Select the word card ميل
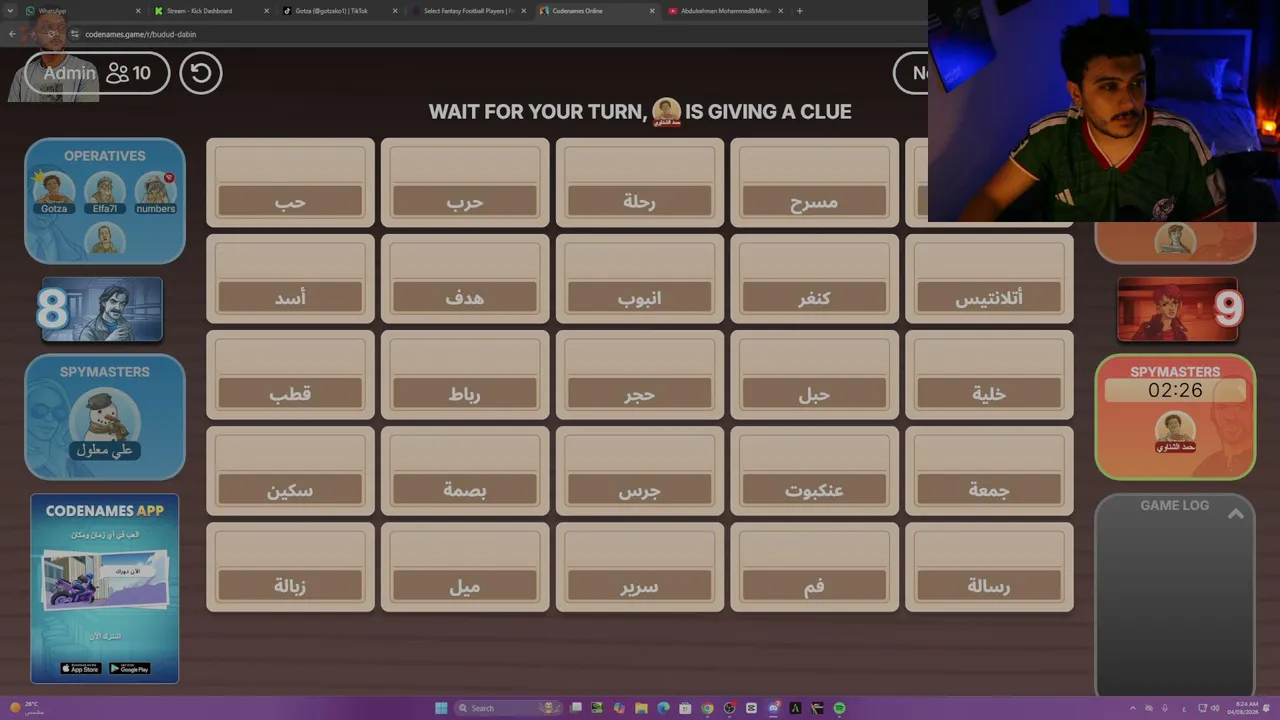Image resolution: width=1280 pixels, height=720 pixels. (x=465, y=567)
